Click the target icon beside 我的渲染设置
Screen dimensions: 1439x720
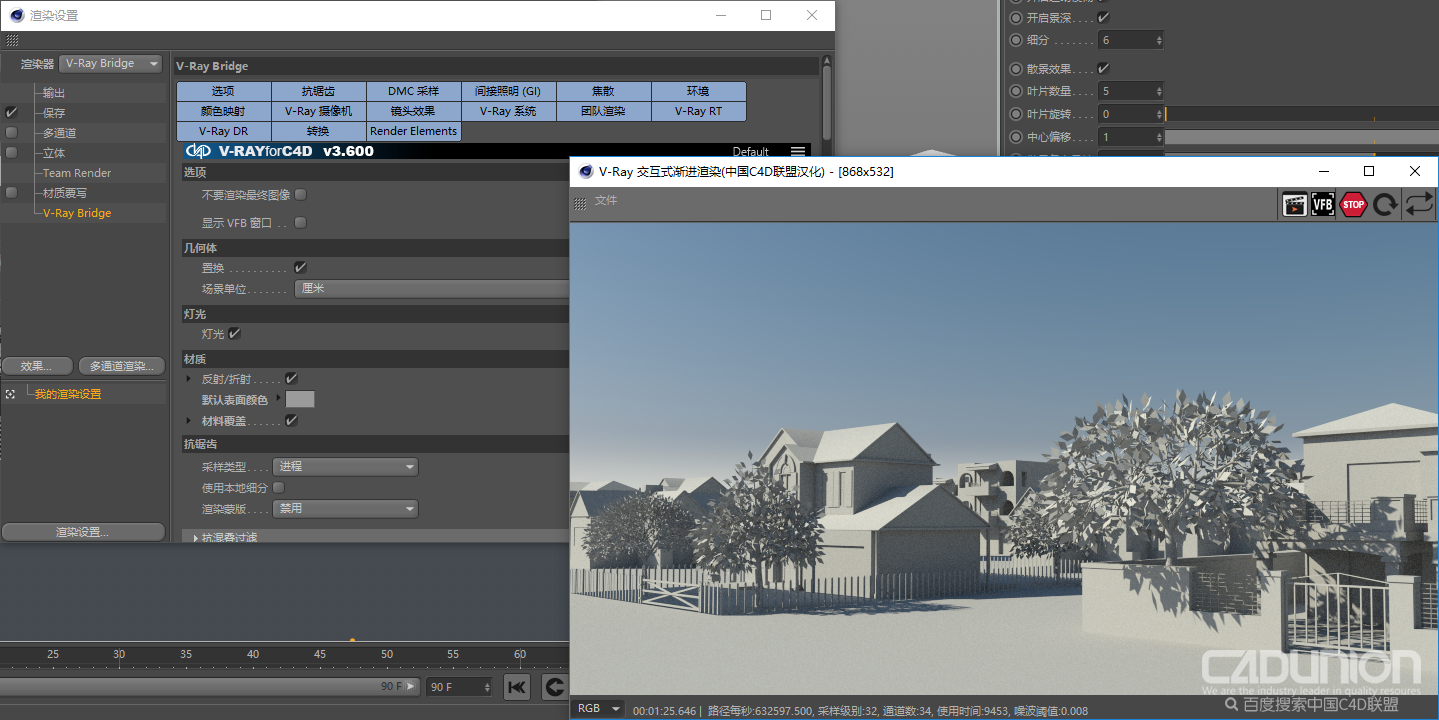[x=10, y=394]
